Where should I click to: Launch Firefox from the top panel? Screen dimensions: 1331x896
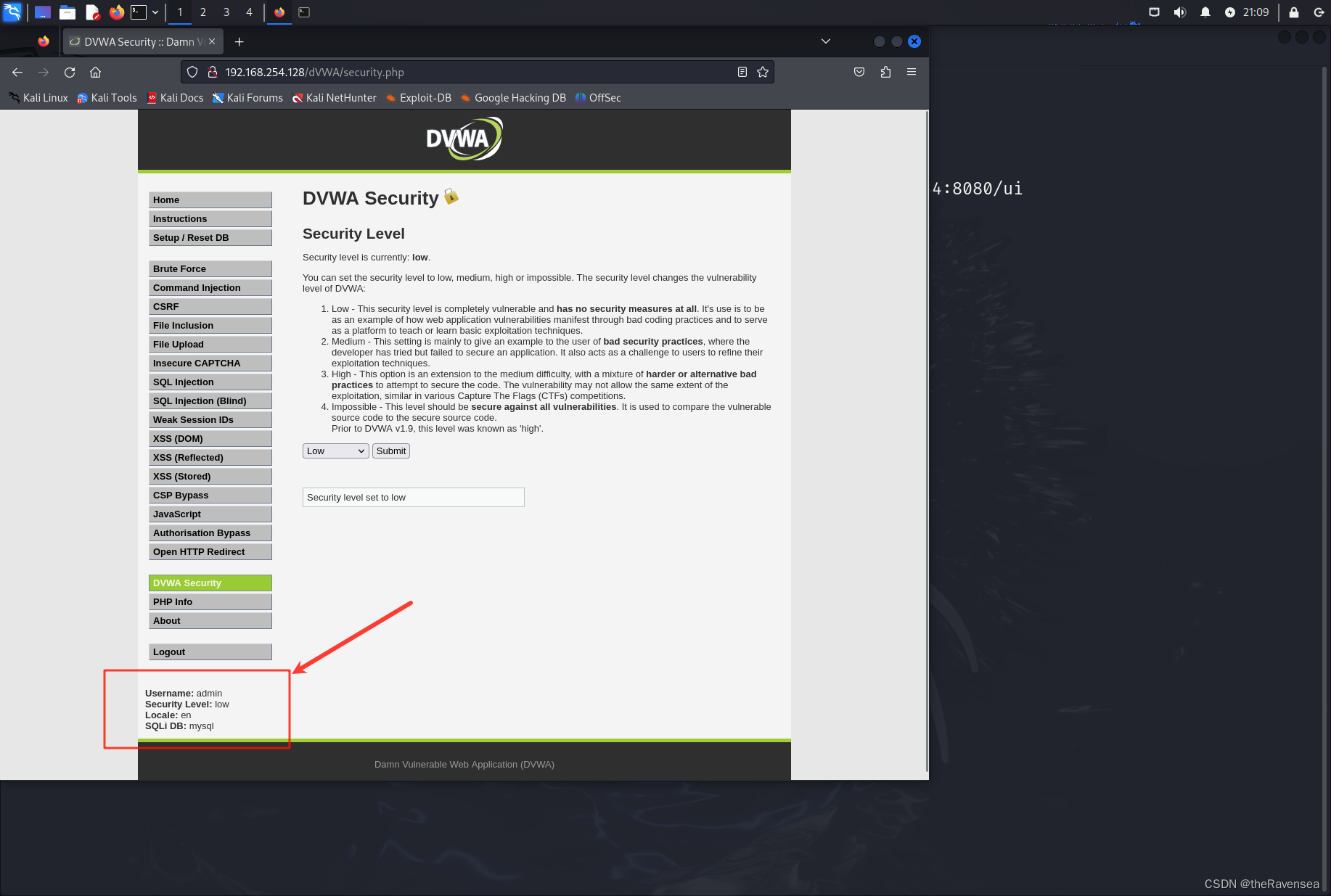(x=116, y=12)
